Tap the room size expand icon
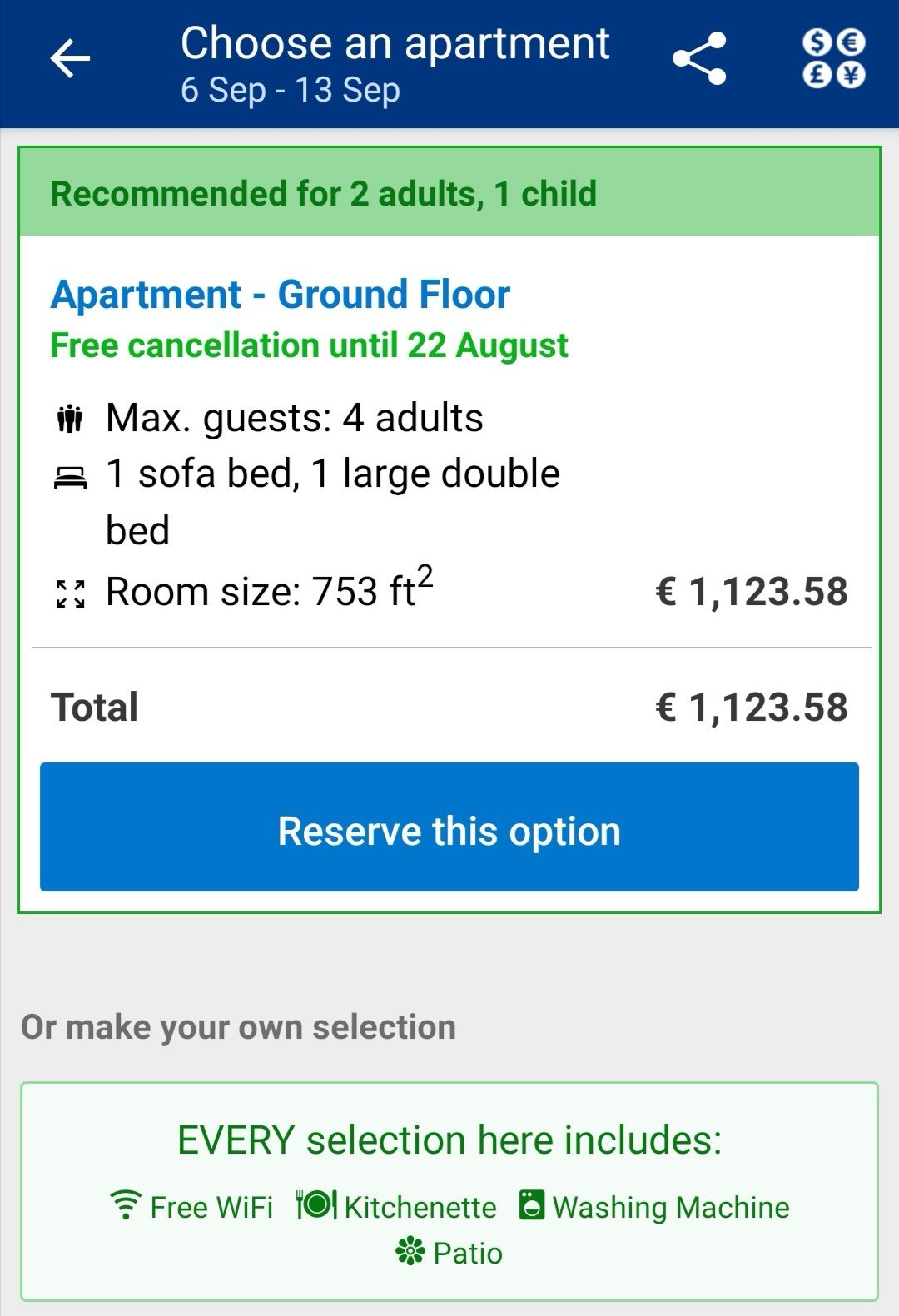This screenshot has height=1316, width=899. pos(70,593)
